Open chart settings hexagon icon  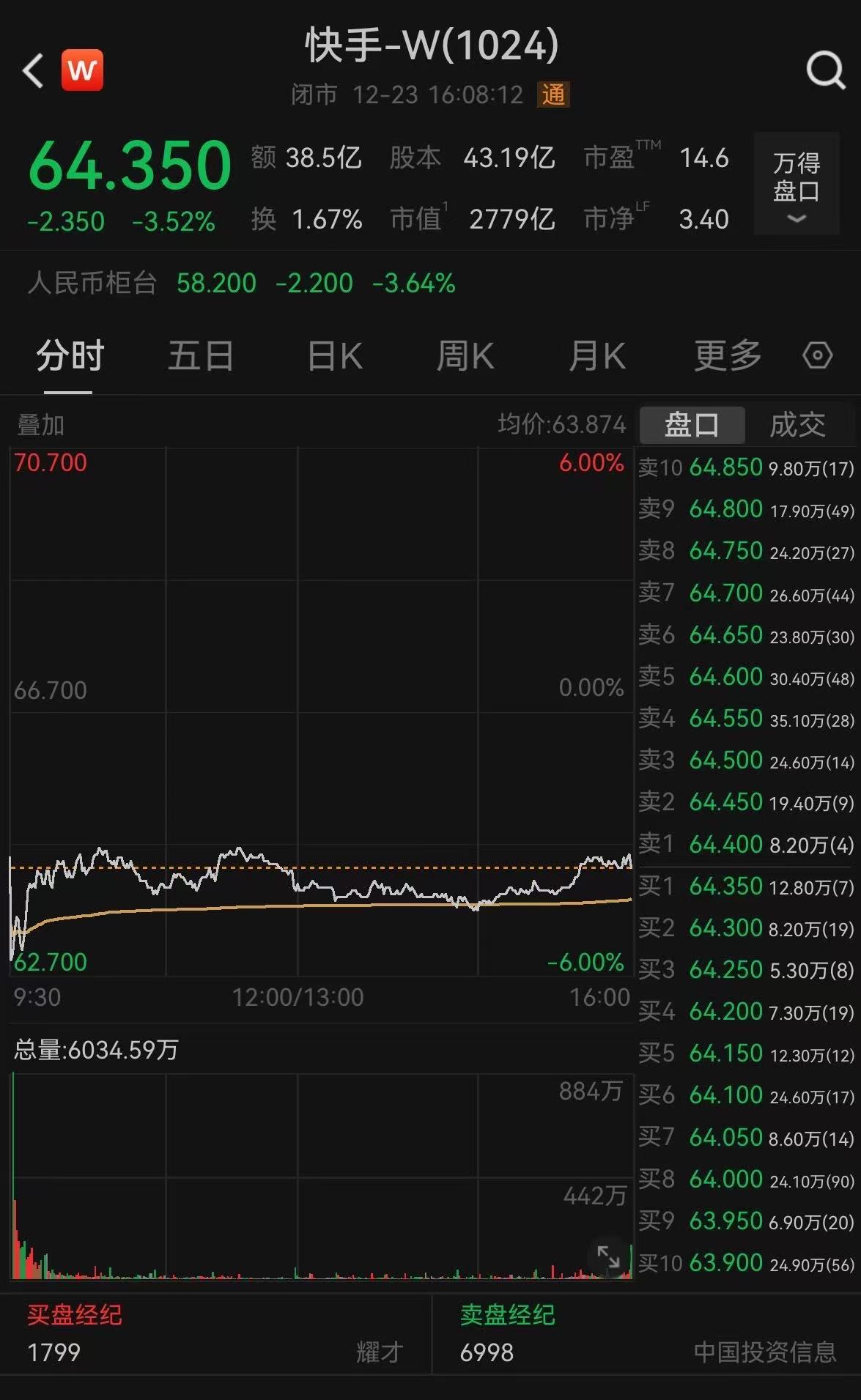click(x=817, y=356)
